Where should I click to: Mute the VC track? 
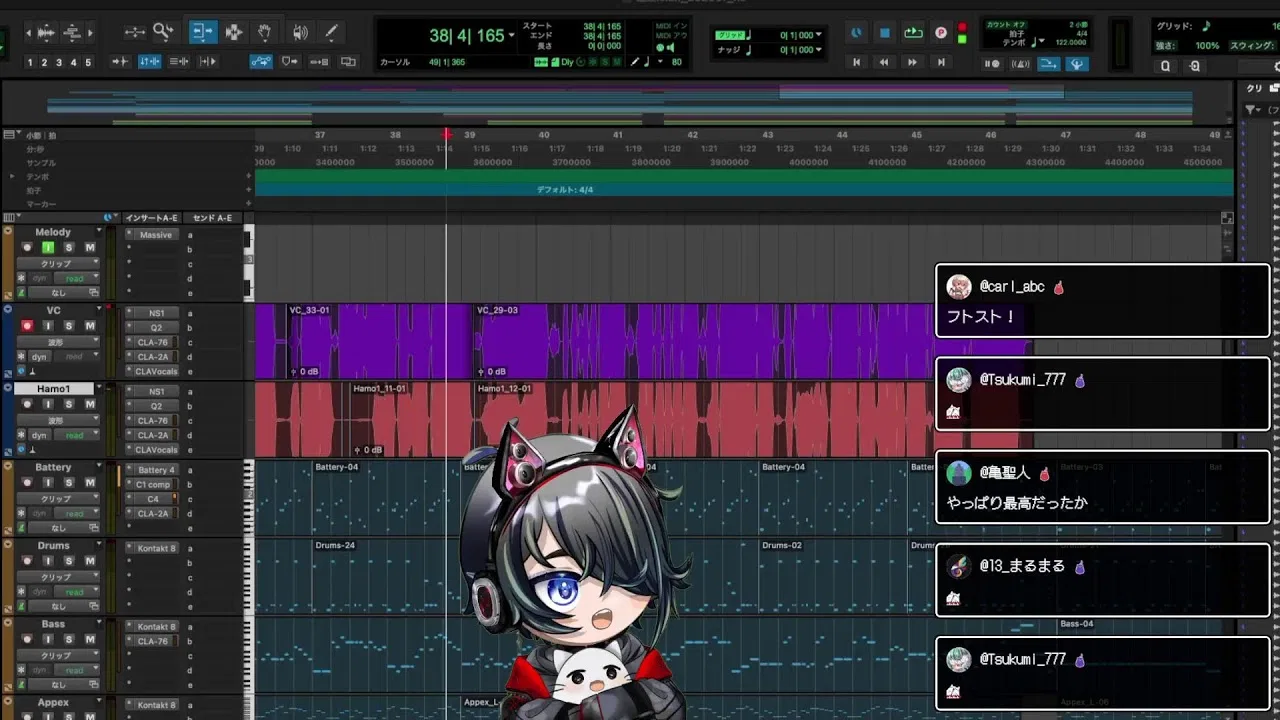(x=90, y=326)
